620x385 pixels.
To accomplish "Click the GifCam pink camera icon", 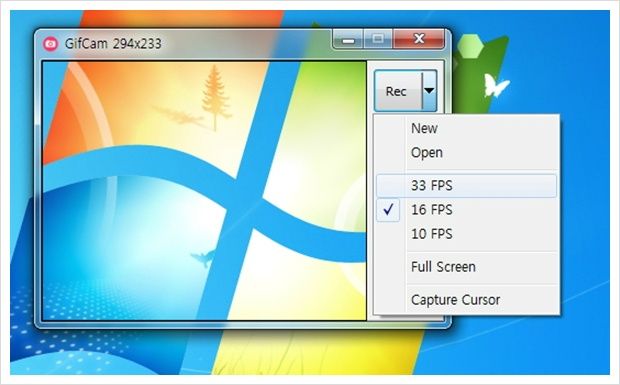I will coord(50,43).
